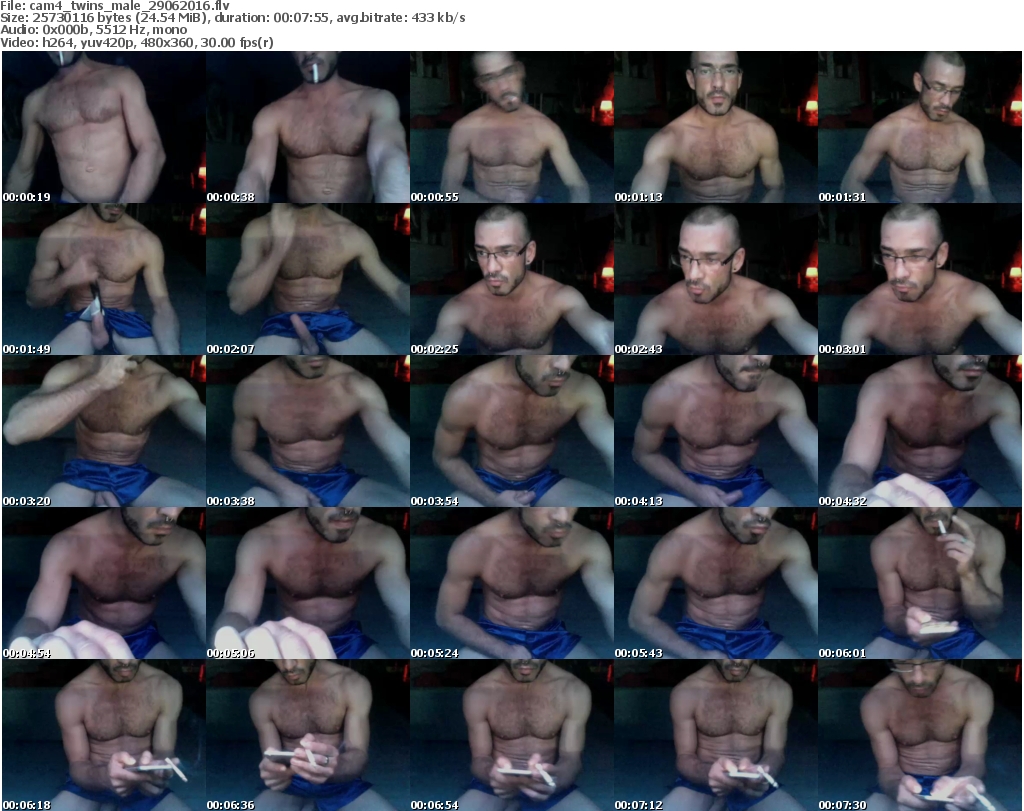Select the thumbnail at timestamp 00:01:13
The width and height of the screenshot is (1024, 811).
[716, 127]
